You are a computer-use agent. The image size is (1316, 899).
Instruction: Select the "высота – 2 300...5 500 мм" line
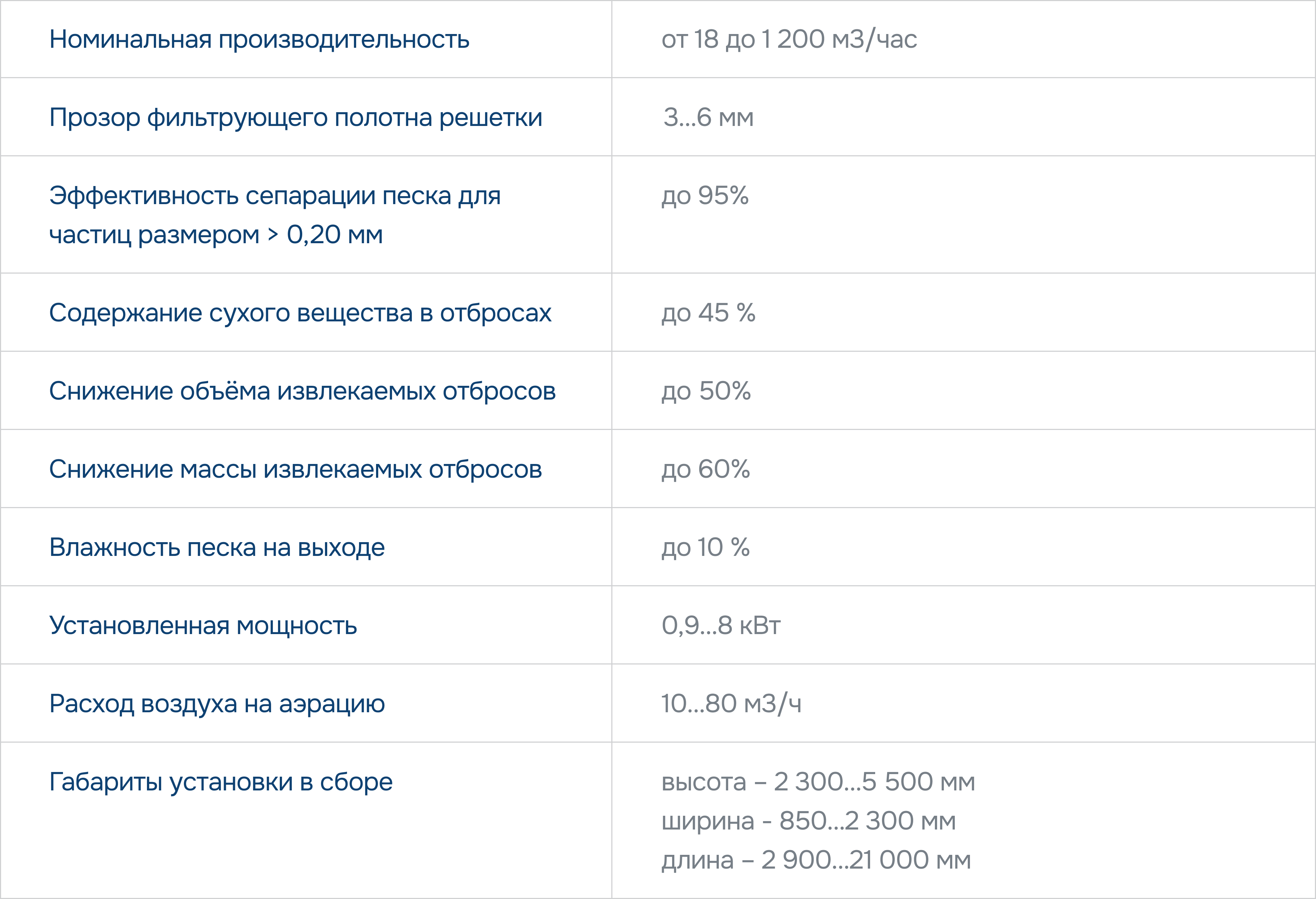click(x=818, y=782)
